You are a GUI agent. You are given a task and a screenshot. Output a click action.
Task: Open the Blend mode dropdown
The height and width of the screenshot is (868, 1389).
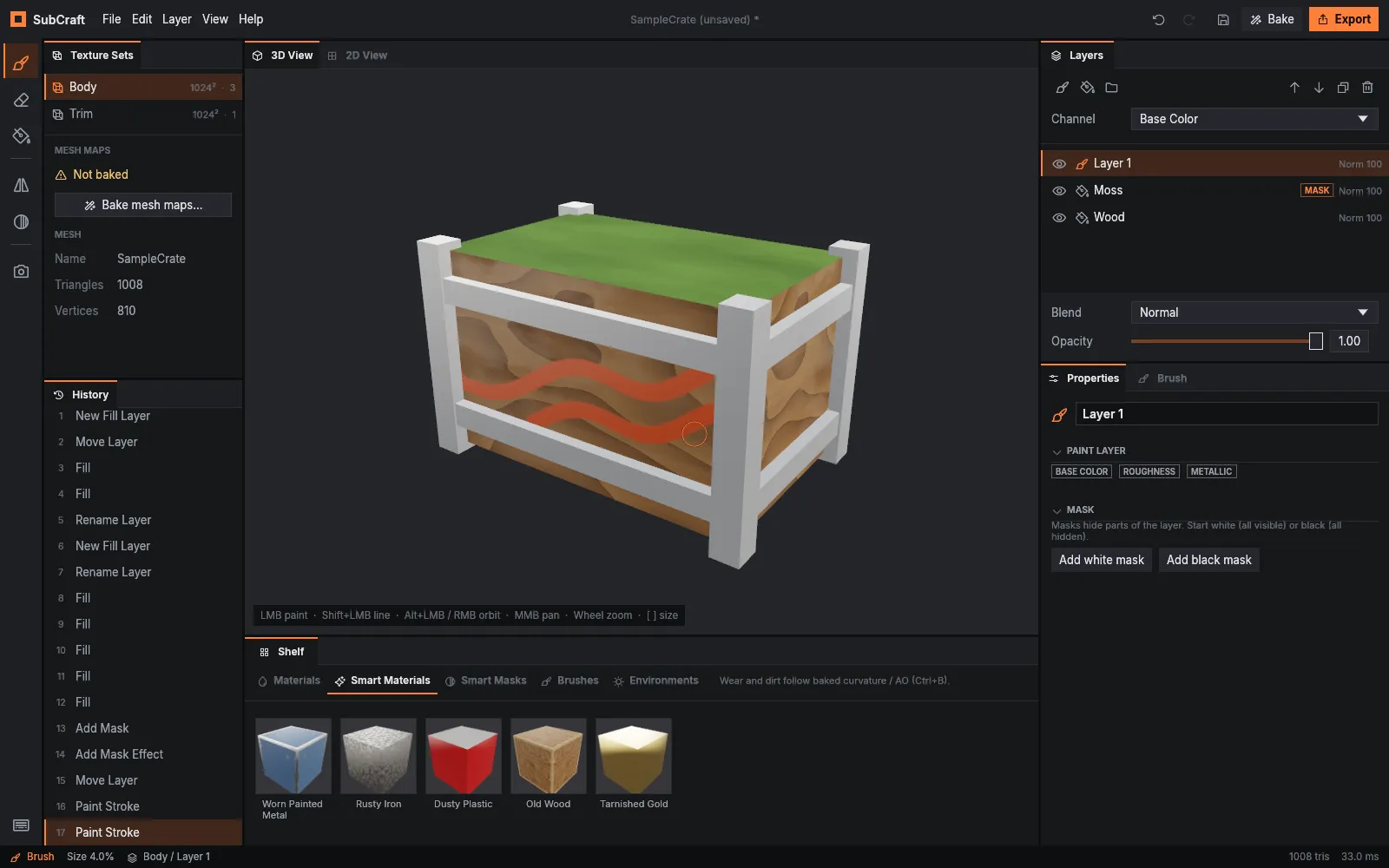point(1254,312)
